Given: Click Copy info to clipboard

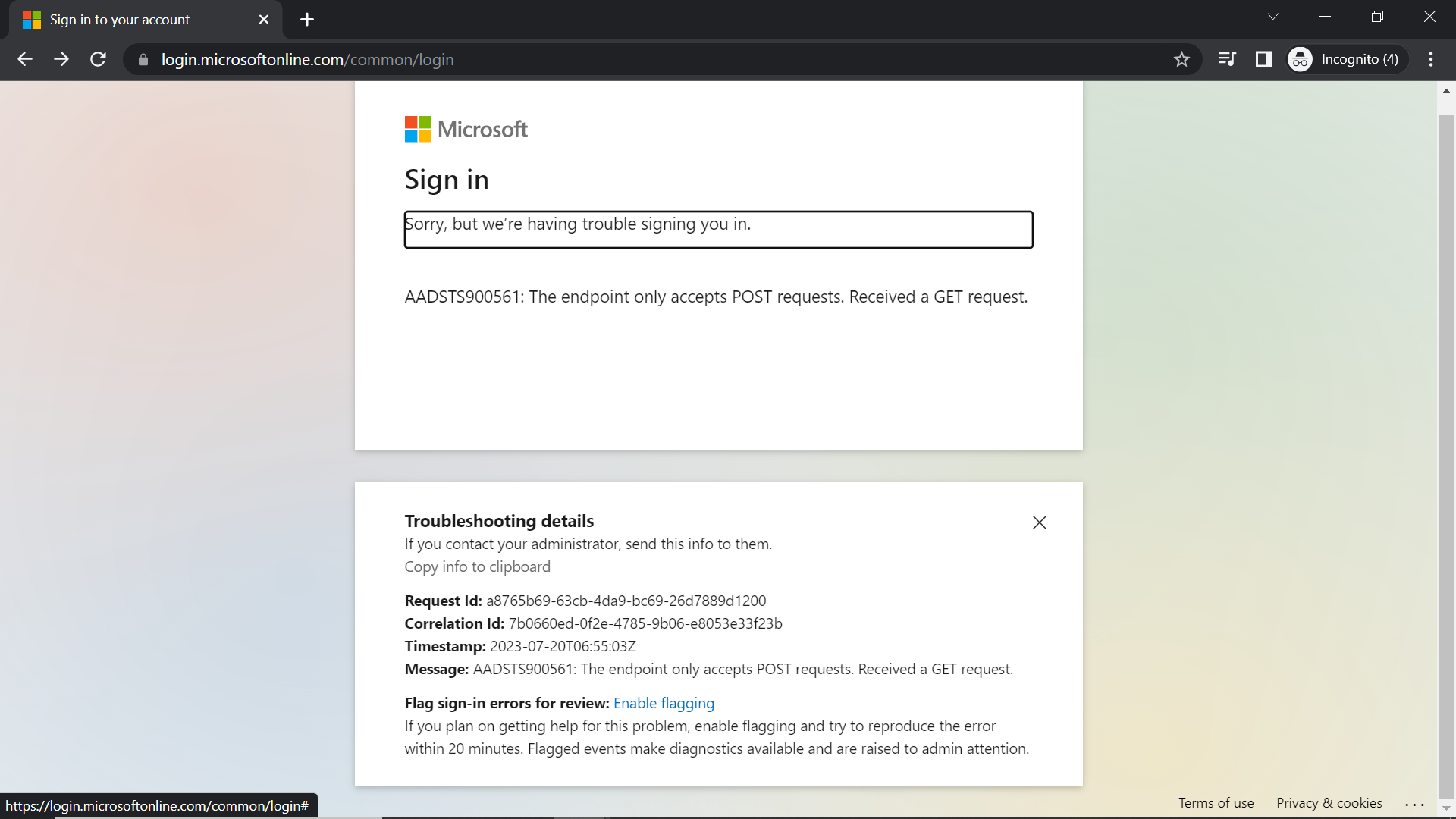Looking at the screenshot, I should [477, 566].
